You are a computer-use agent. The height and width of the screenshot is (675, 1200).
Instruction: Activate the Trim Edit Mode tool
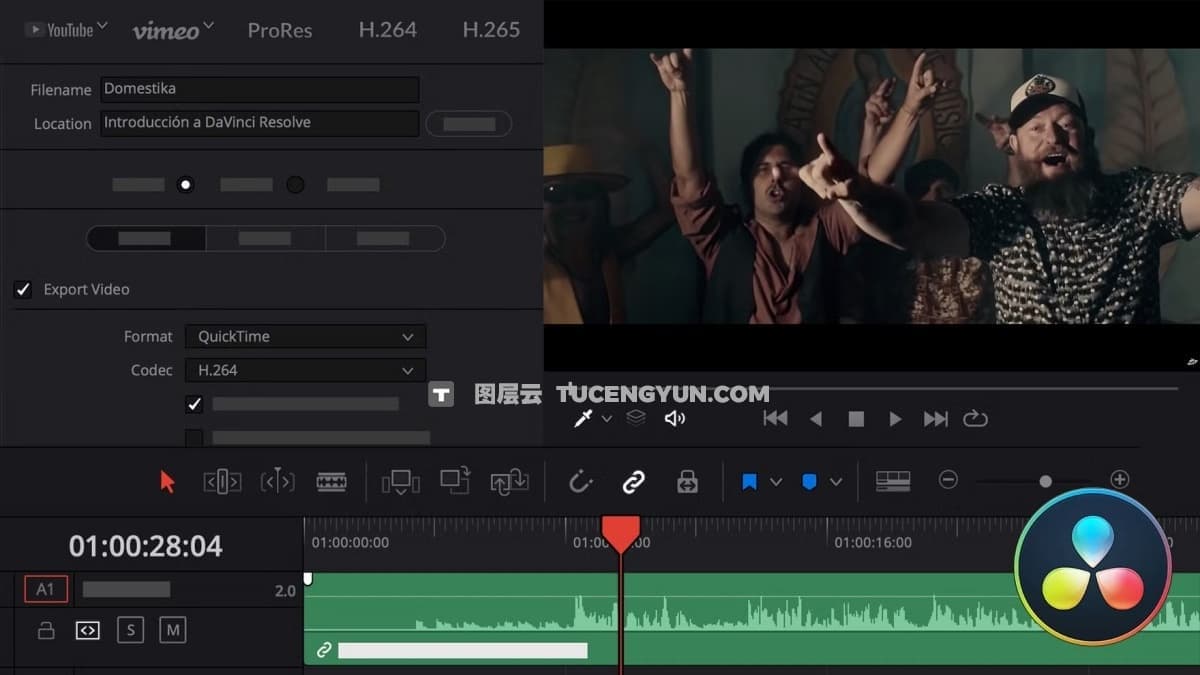click(x=222, y=482)
